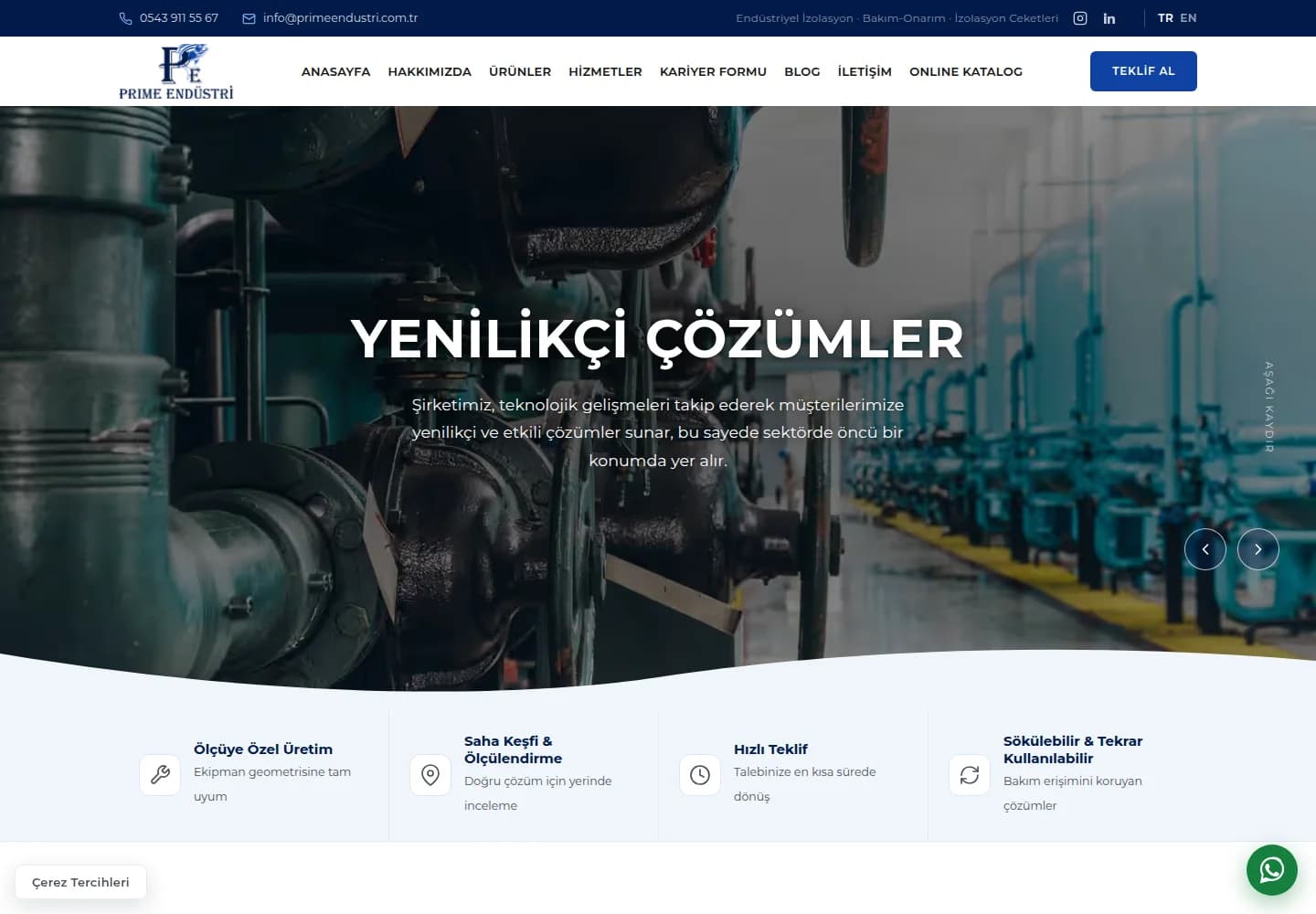Click 'Ekipman geometrisine tam uyum' text
The width and height of the screenshot is (1316, 914).
272,784
